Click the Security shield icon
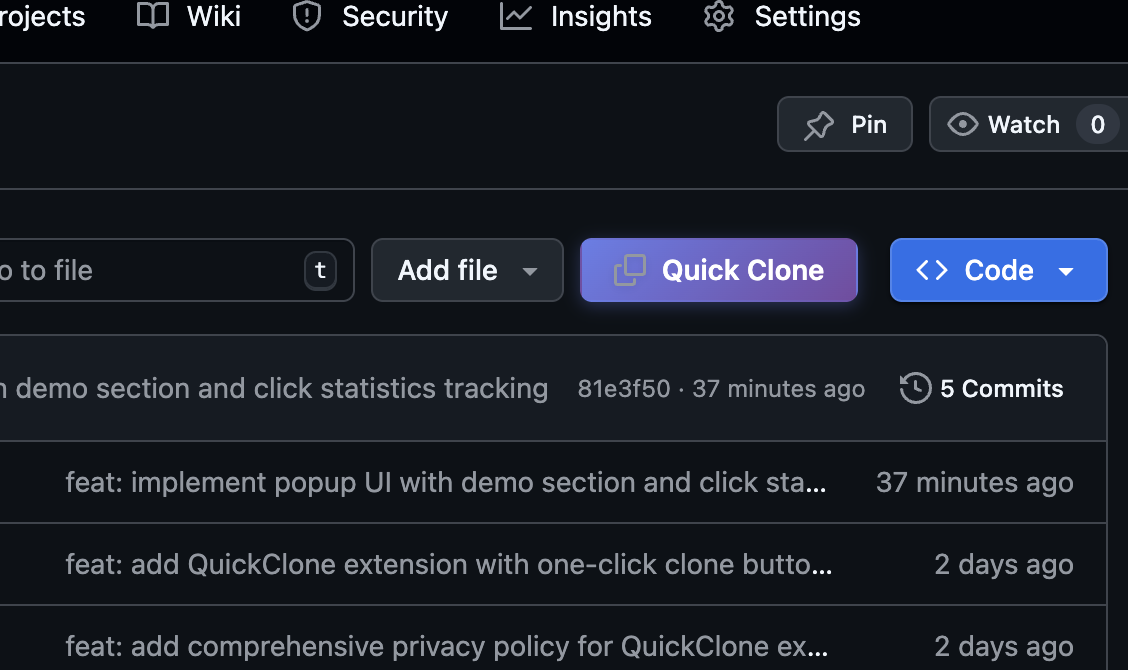The height and width of the screenshot is (670, 1128). click(x=305, y=16)
